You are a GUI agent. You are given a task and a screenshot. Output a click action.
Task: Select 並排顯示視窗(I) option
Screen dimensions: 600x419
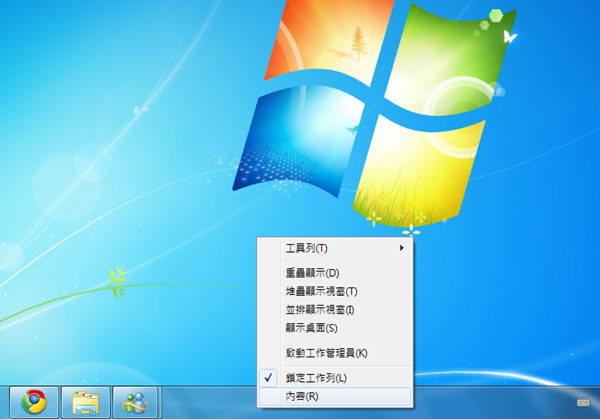335,310
